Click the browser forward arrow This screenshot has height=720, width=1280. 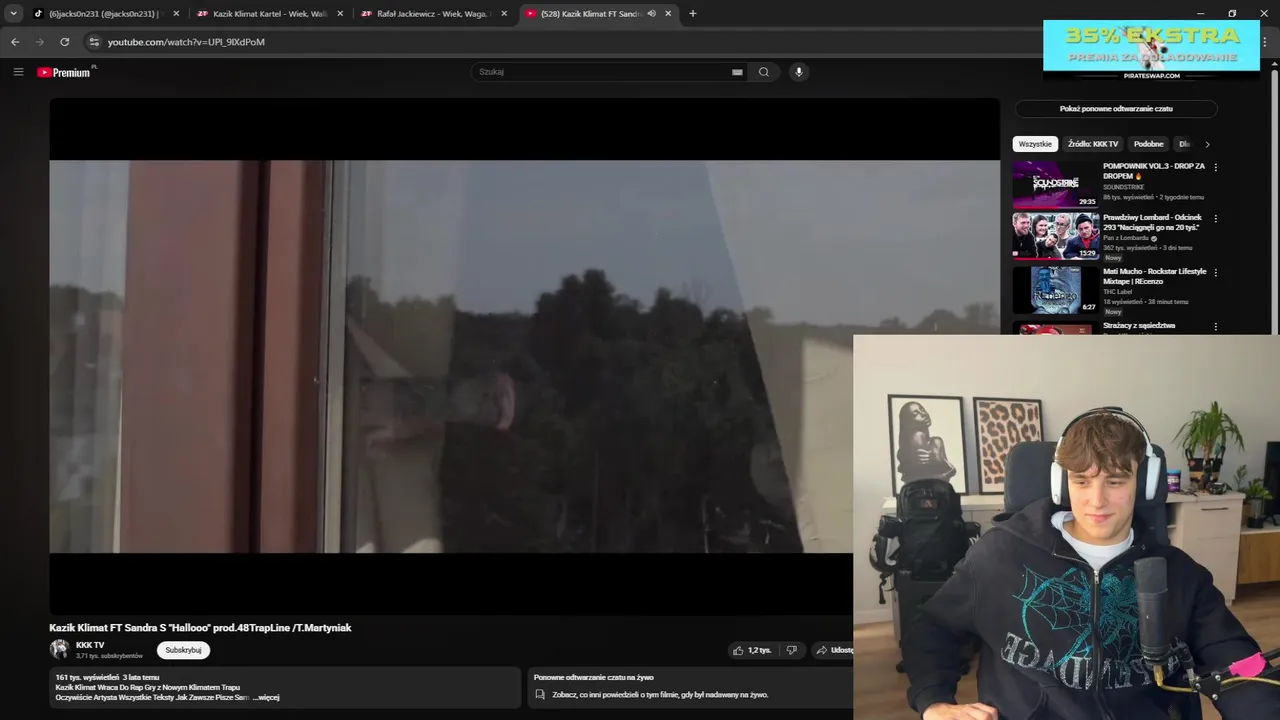coord(40,42)
